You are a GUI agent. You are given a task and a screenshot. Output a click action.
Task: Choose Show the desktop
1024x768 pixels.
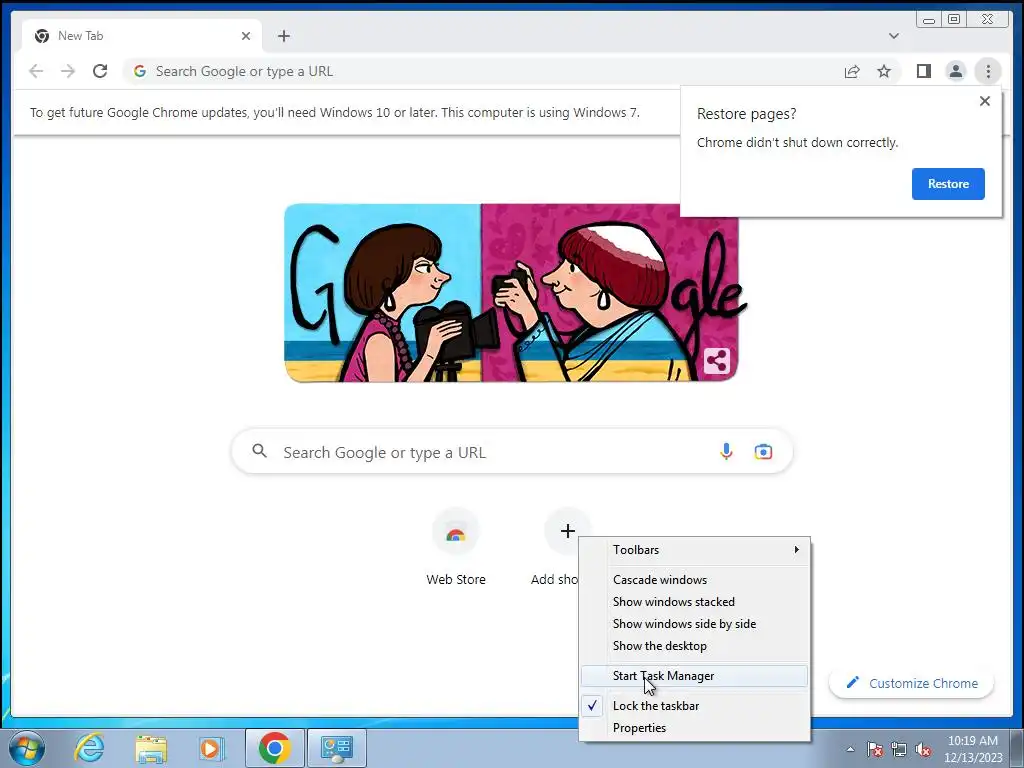(695, 646)
